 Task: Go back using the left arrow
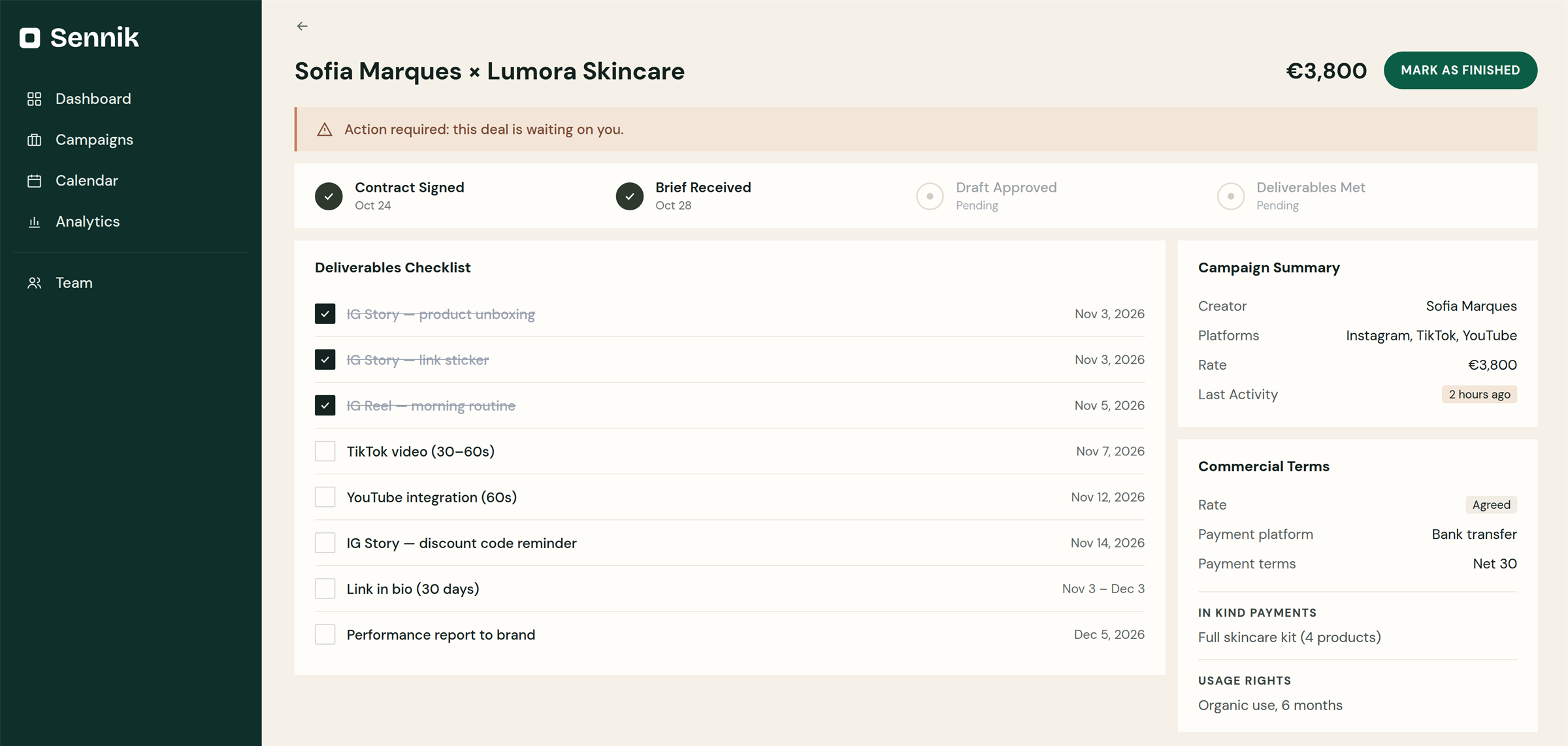(302, 26)
